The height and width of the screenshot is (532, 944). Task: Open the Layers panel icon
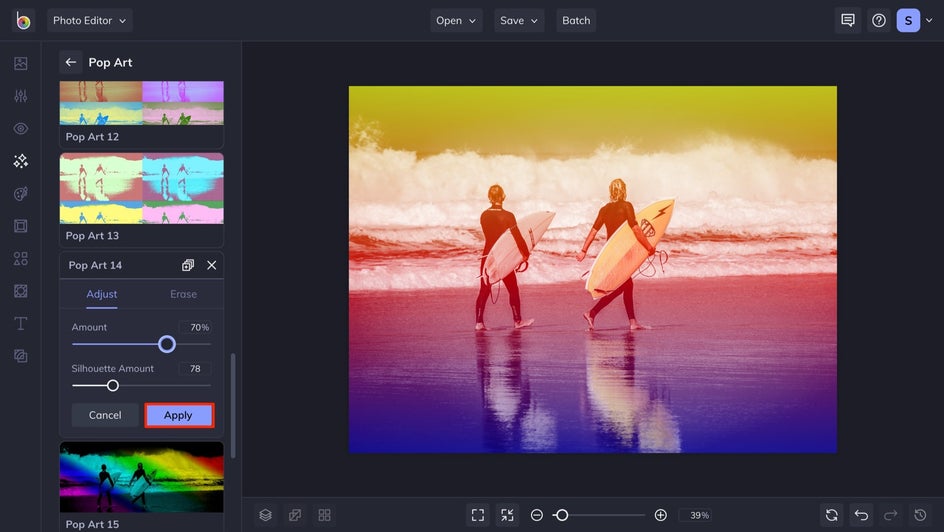pos(266,515)
